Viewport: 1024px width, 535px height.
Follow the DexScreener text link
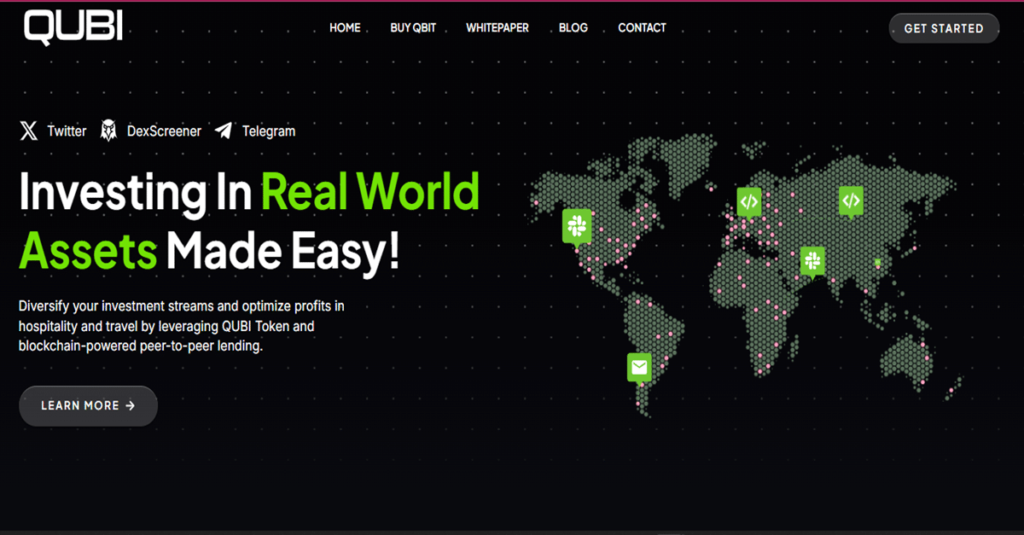tap(164, 131)
